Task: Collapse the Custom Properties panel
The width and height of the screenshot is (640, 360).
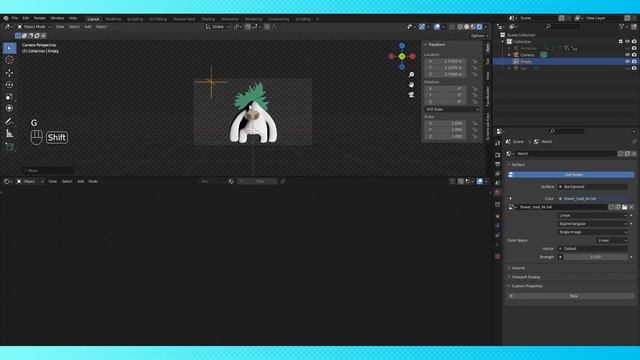Action: 527,286
